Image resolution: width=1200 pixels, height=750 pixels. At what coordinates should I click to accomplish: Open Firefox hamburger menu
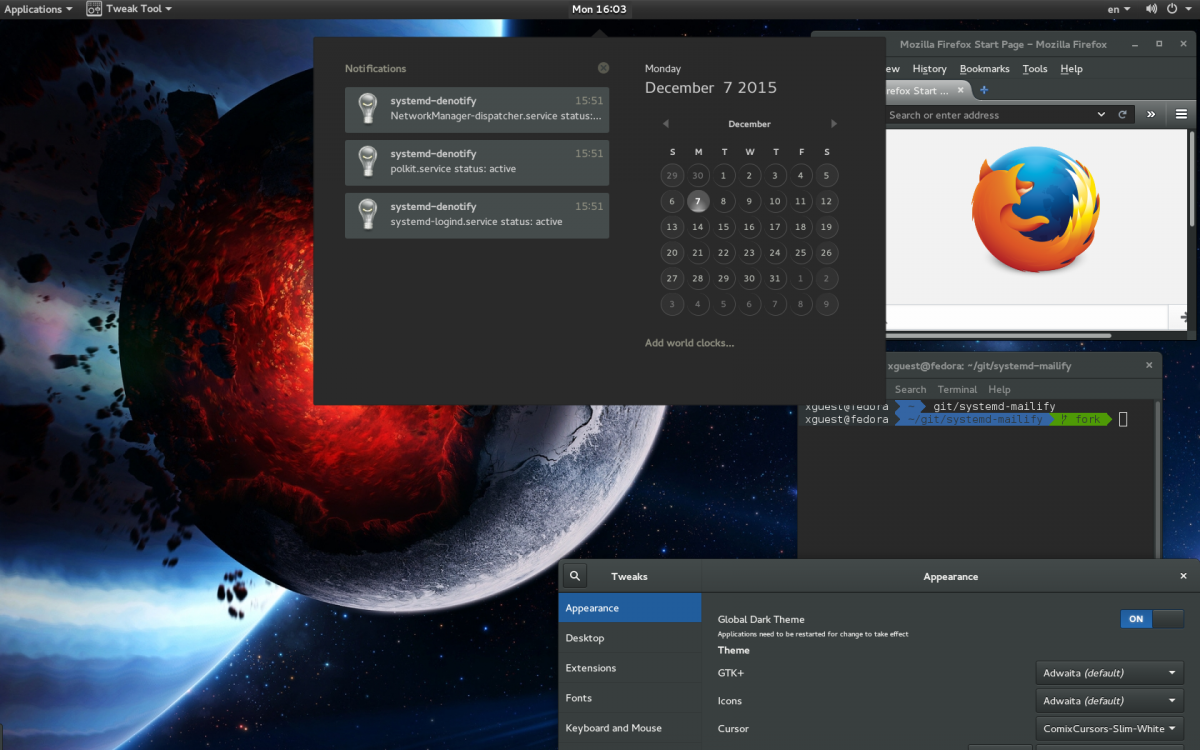tap(1181, 115)
